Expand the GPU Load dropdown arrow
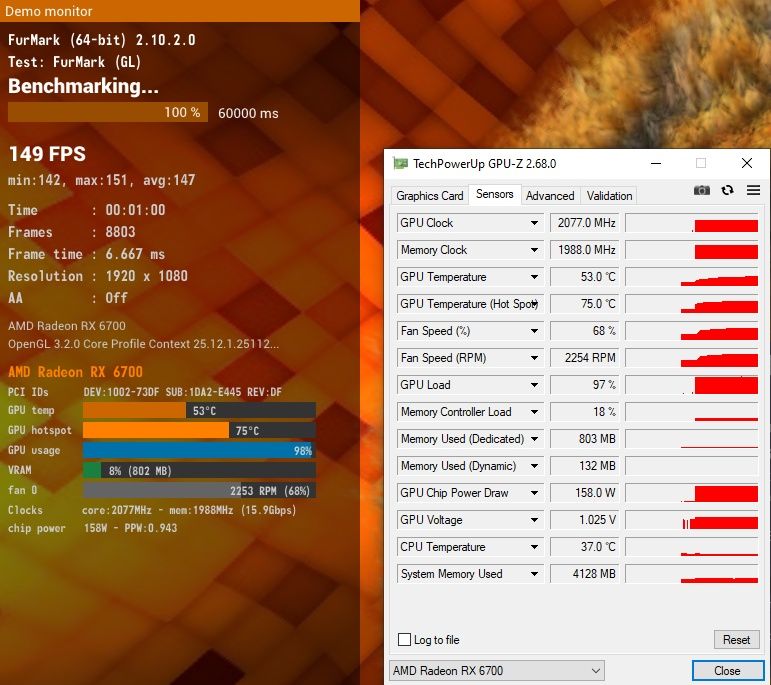 click(534, 385)
